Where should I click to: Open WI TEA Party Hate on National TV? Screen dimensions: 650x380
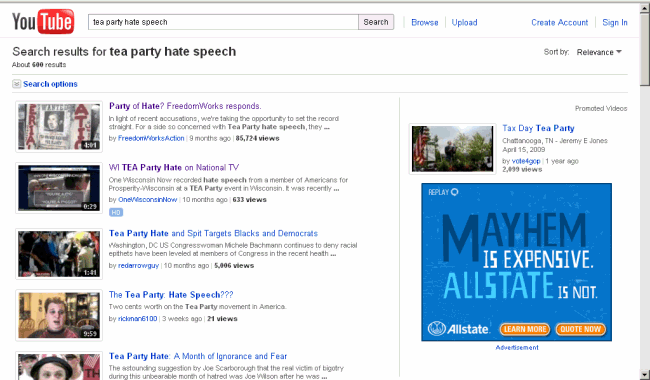tap(174, 167)
